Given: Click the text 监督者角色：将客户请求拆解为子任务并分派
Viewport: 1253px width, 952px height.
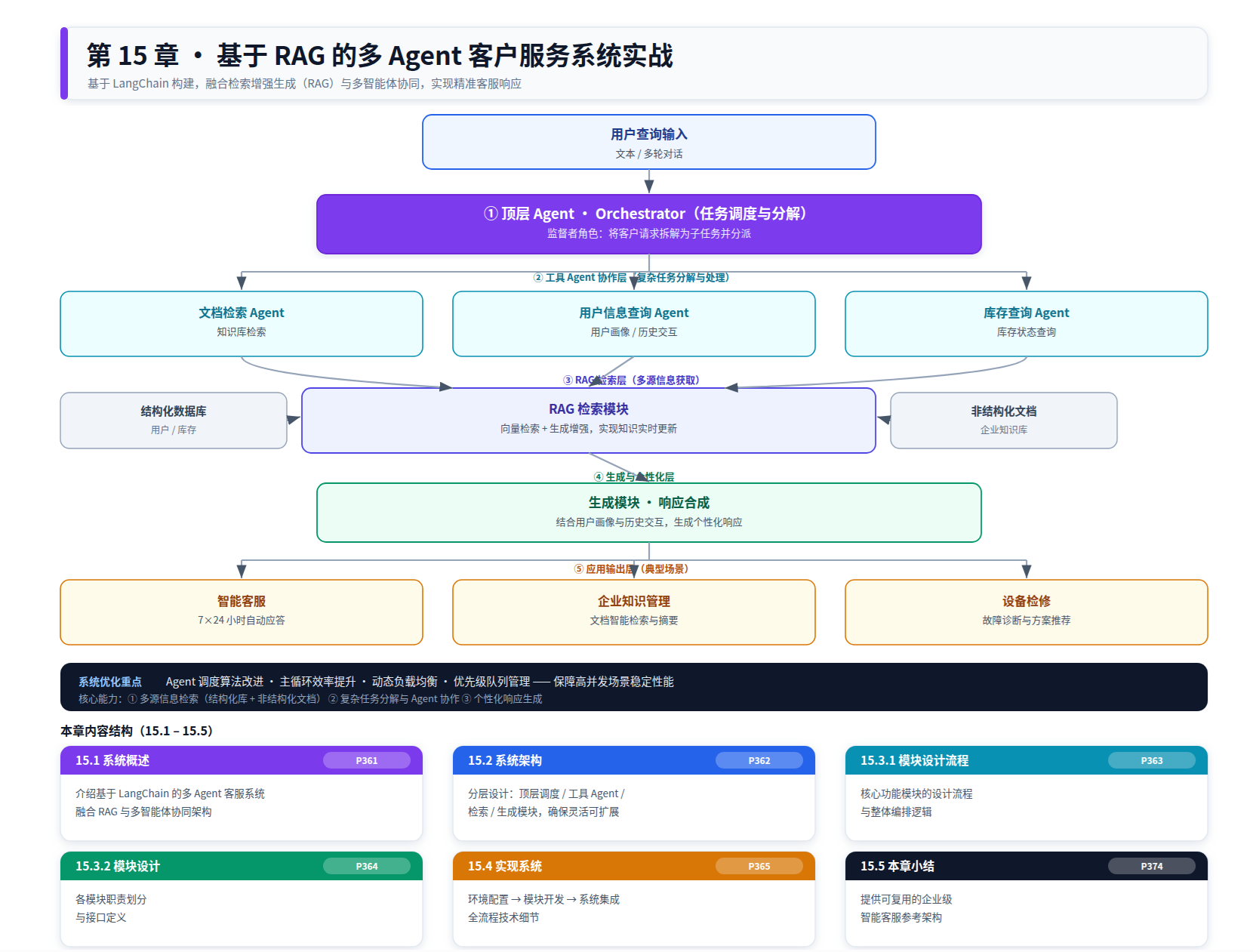Looking at the screenshot, I should coord(649,234).
